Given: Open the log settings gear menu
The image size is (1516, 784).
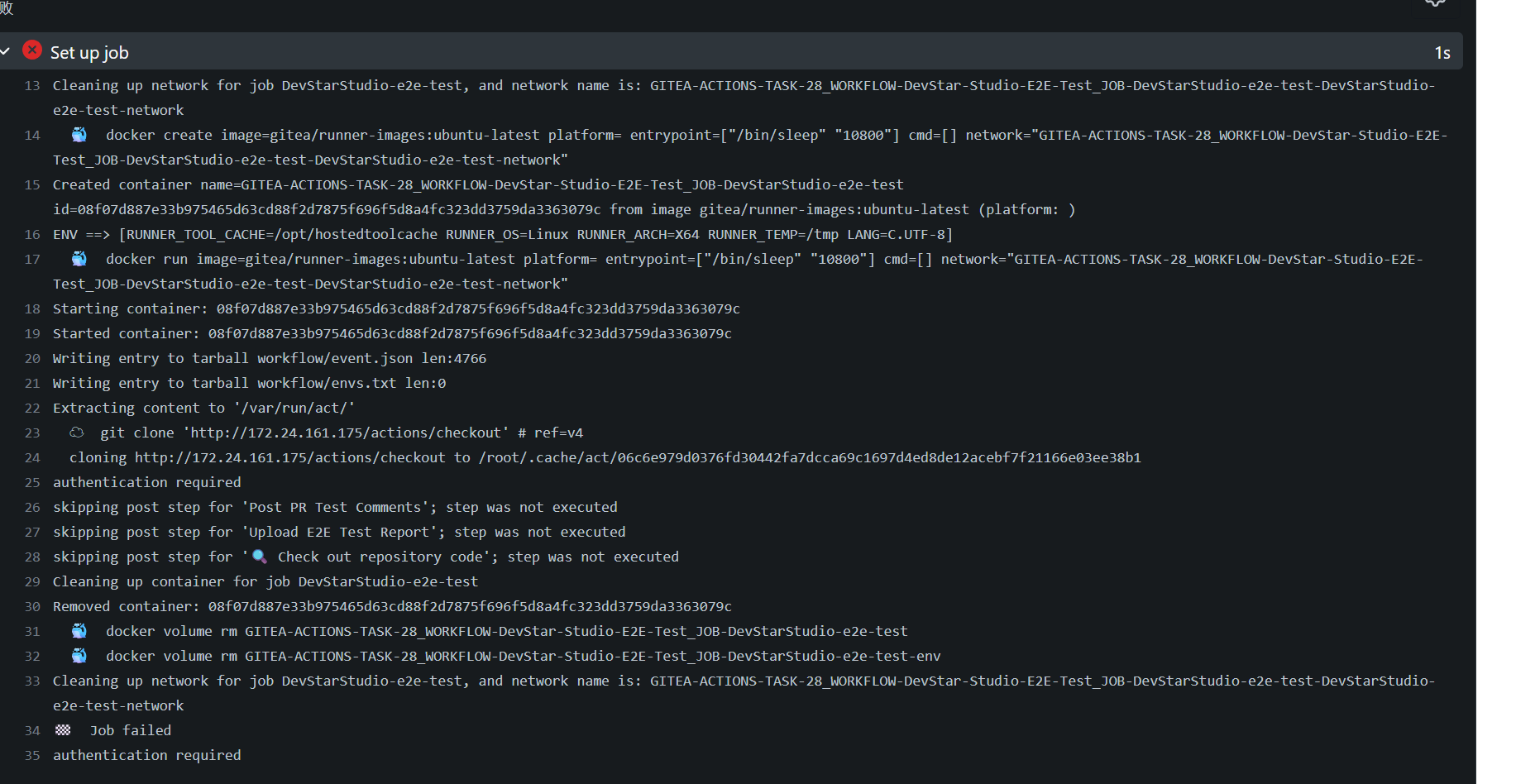Looking at the screenshot, I should (1435, 2).
